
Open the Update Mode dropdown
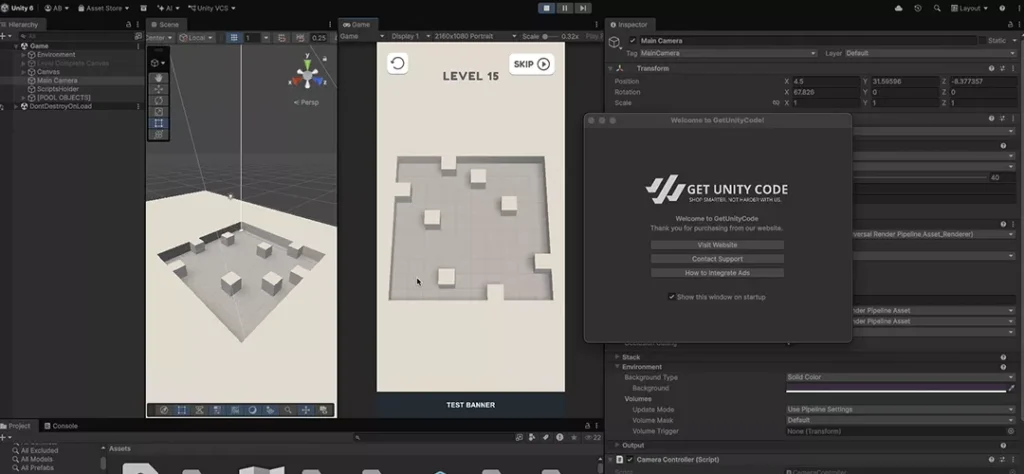(x=901, y=409)
